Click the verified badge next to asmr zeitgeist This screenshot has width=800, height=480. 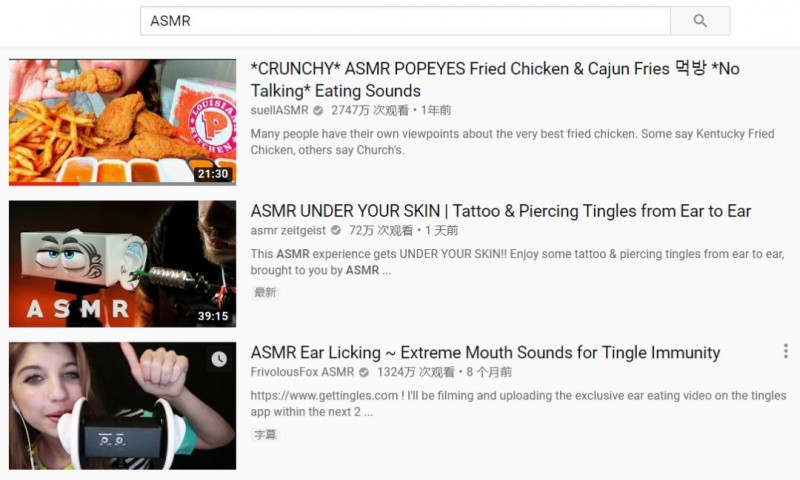coord(336,231)
